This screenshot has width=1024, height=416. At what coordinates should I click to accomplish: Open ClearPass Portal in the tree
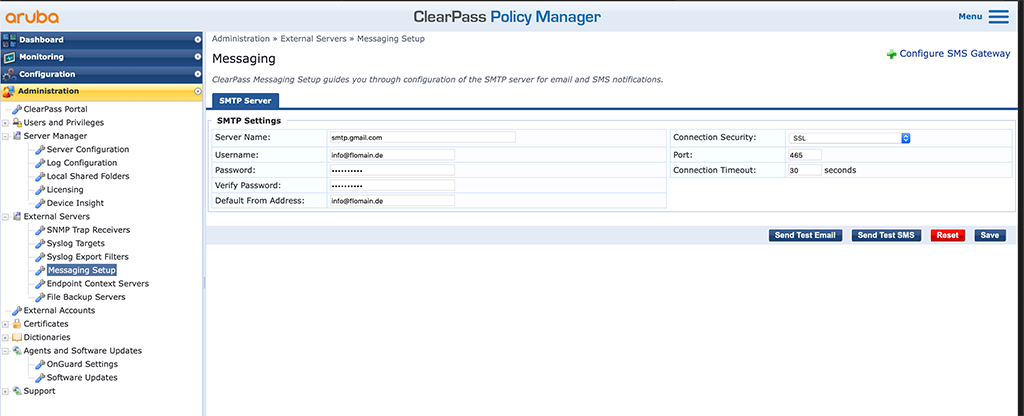point(56,109)
